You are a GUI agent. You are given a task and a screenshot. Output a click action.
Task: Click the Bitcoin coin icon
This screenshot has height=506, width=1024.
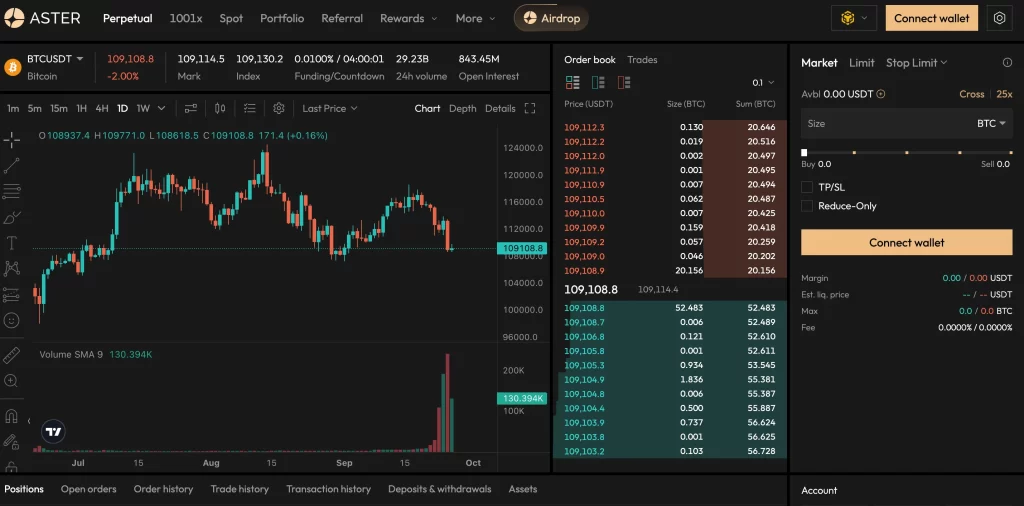tap(12, 67)
